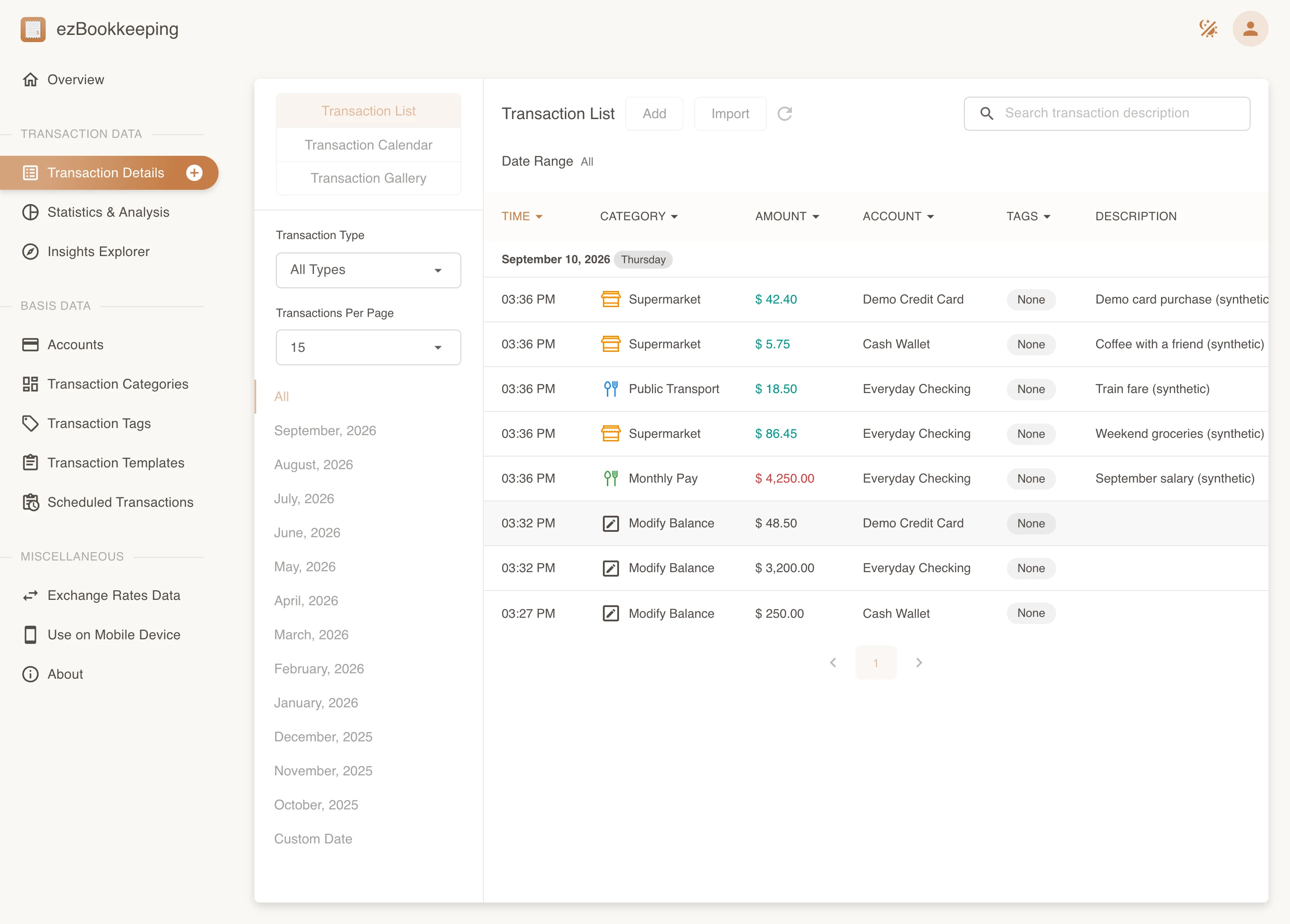Click the $ 3,200.00 amount cell
This screenshot has width=1290, height=924.
[x=784, y=568]
